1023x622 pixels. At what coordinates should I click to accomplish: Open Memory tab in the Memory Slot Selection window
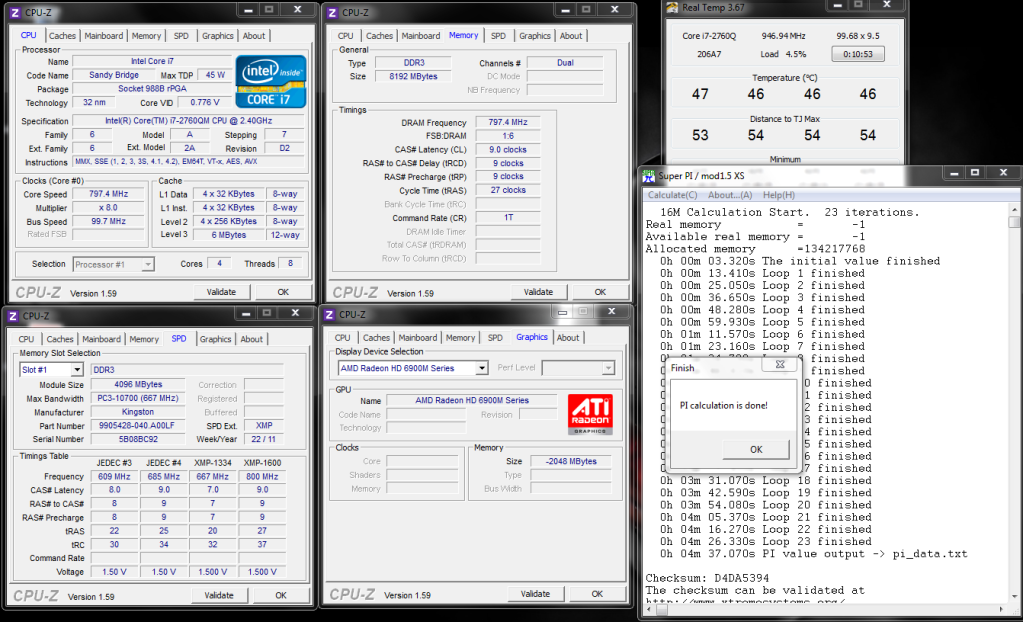[144, 339]
